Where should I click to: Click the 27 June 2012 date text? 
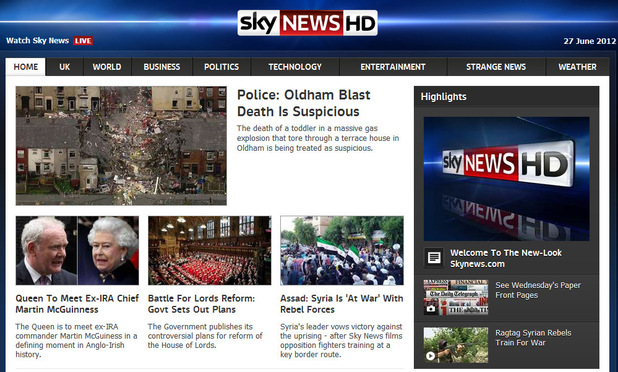click(x=590, y=41)
